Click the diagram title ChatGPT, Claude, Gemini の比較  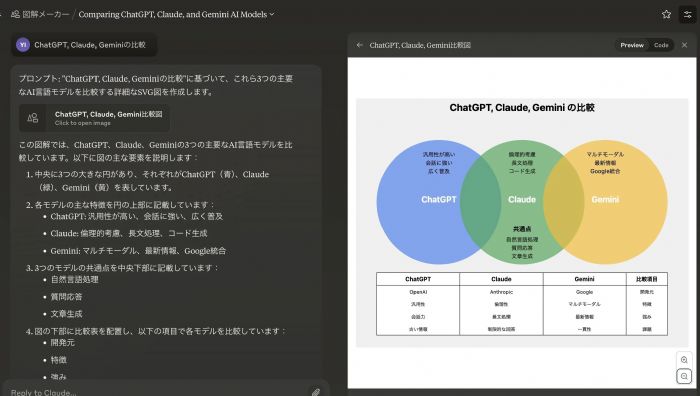pos(521,108)
